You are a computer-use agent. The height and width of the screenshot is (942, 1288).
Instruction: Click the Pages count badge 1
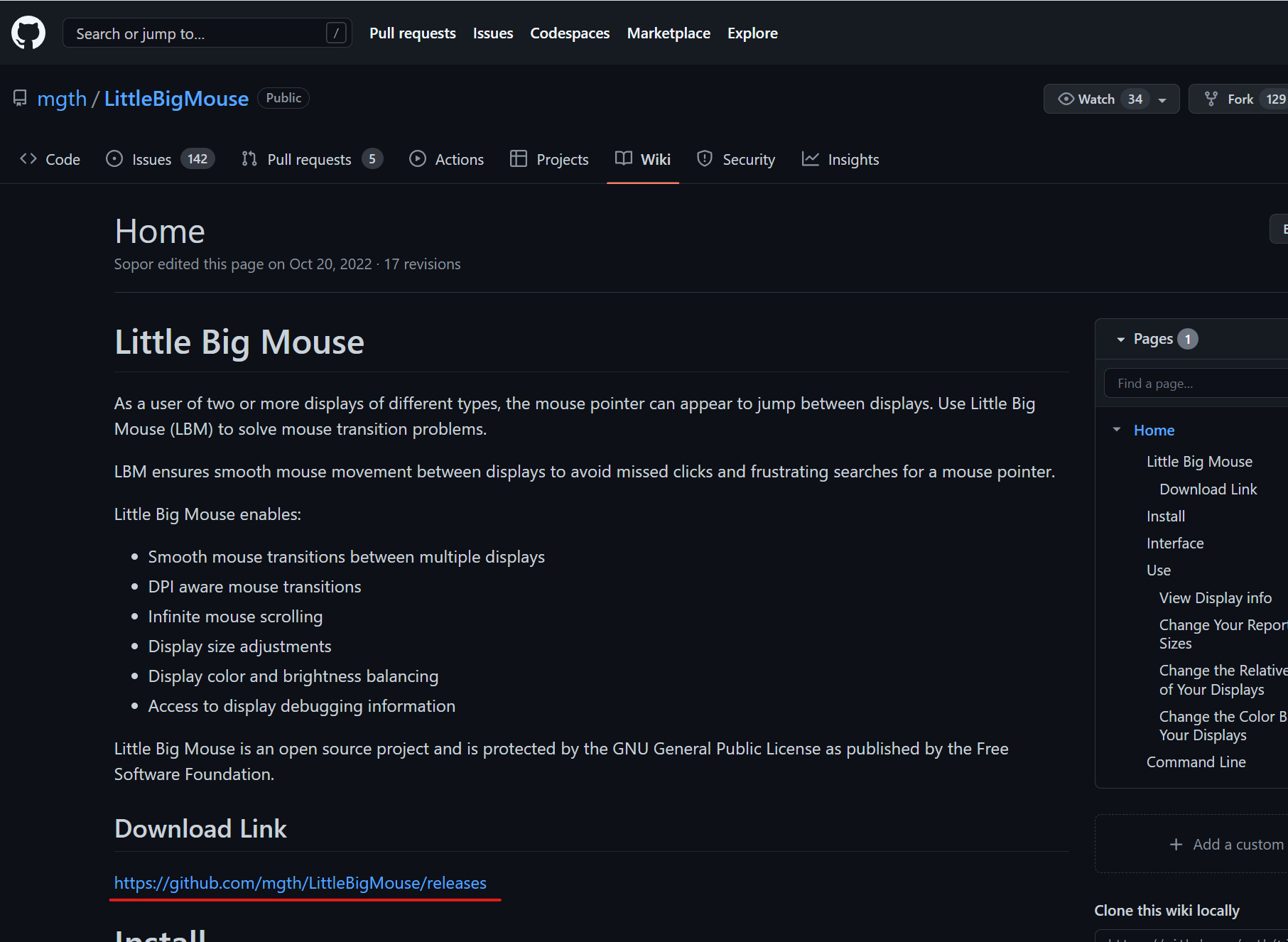pos(1188,340)
